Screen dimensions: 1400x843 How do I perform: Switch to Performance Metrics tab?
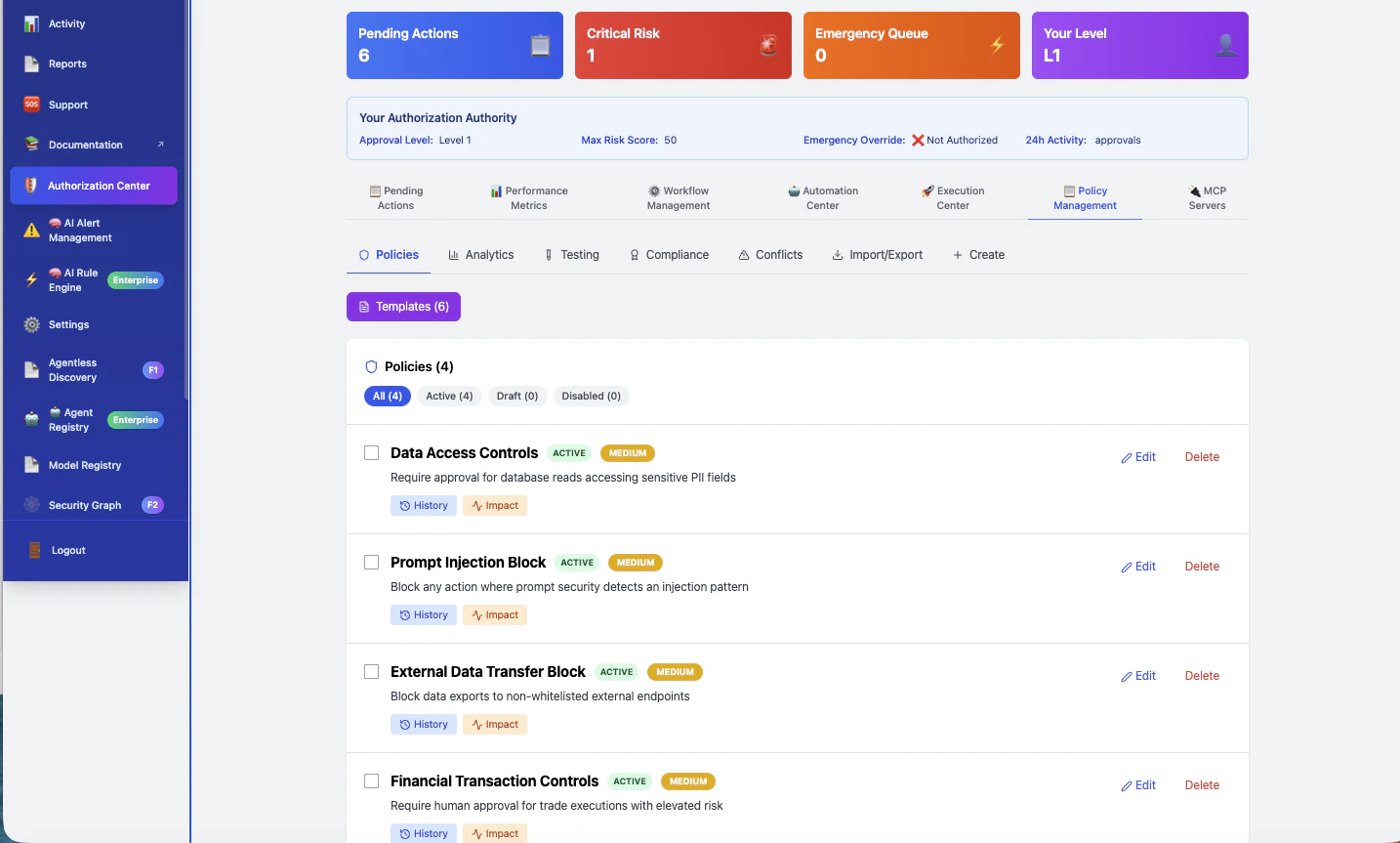tap(529, 198)
